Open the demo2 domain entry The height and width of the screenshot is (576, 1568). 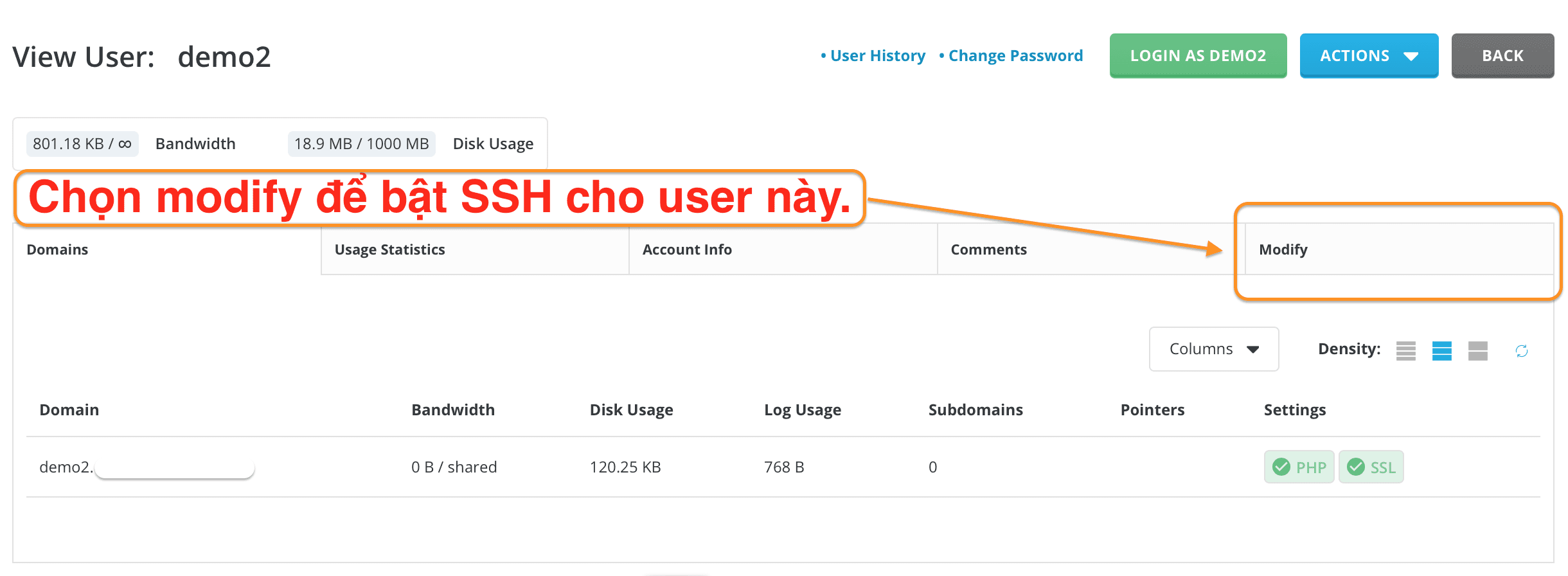pos(66,467)
